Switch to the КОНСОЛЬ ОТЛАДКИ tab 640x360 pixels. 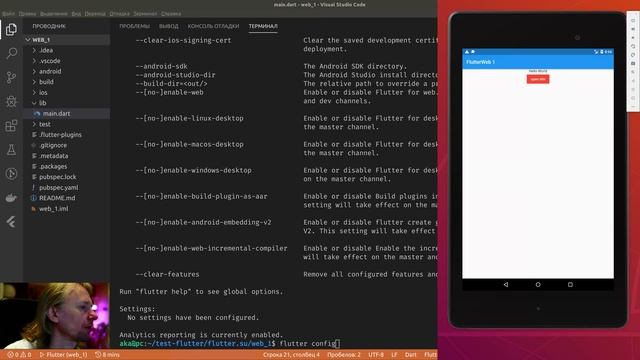click(213, 26)
